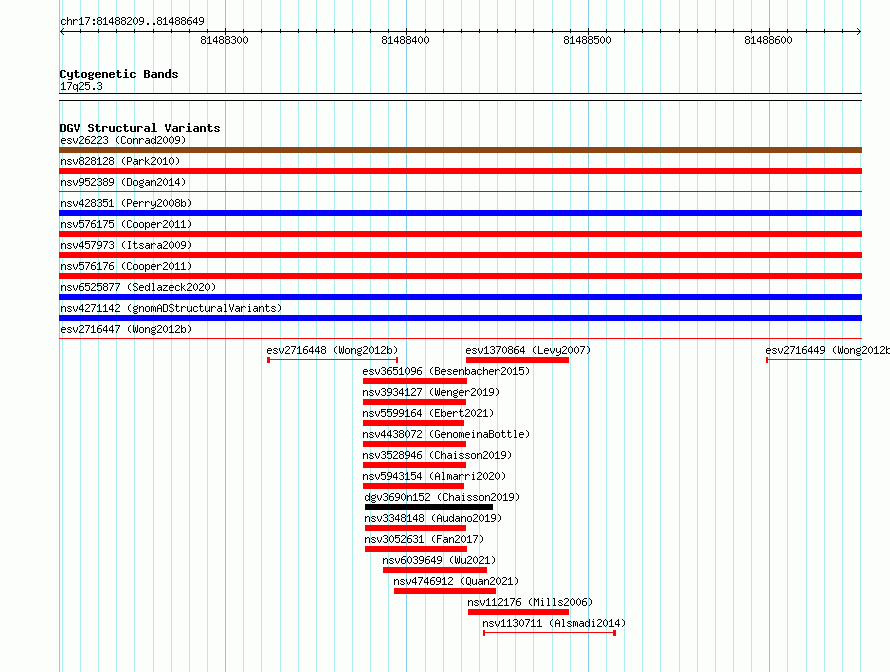Click the chr17:81488209..81488649 coordinate label

coord(132,21)
